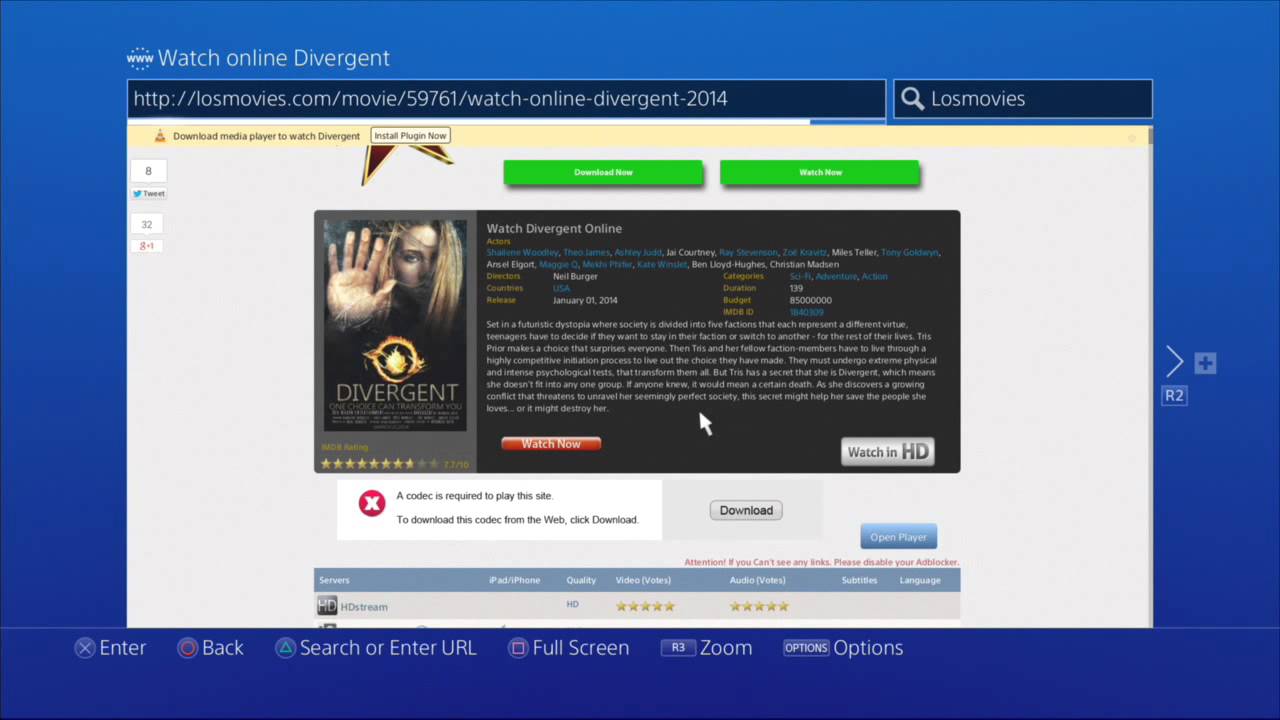This screenshot has width=1280, height=720.
Task: Click the OPTIONS icon
Action: click(806, 648)
